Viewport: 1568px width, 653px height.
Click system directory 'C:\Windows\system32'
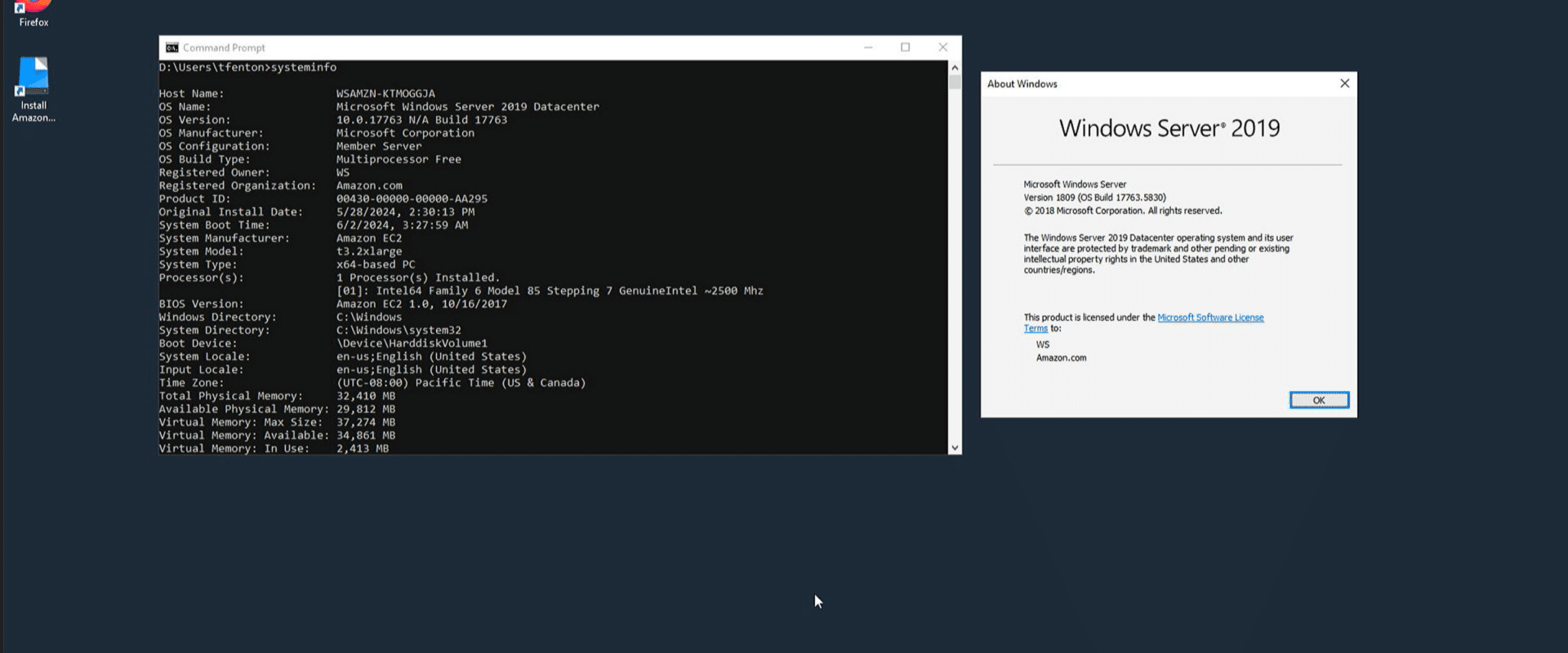pyautogui.click(x=399, y=331)
